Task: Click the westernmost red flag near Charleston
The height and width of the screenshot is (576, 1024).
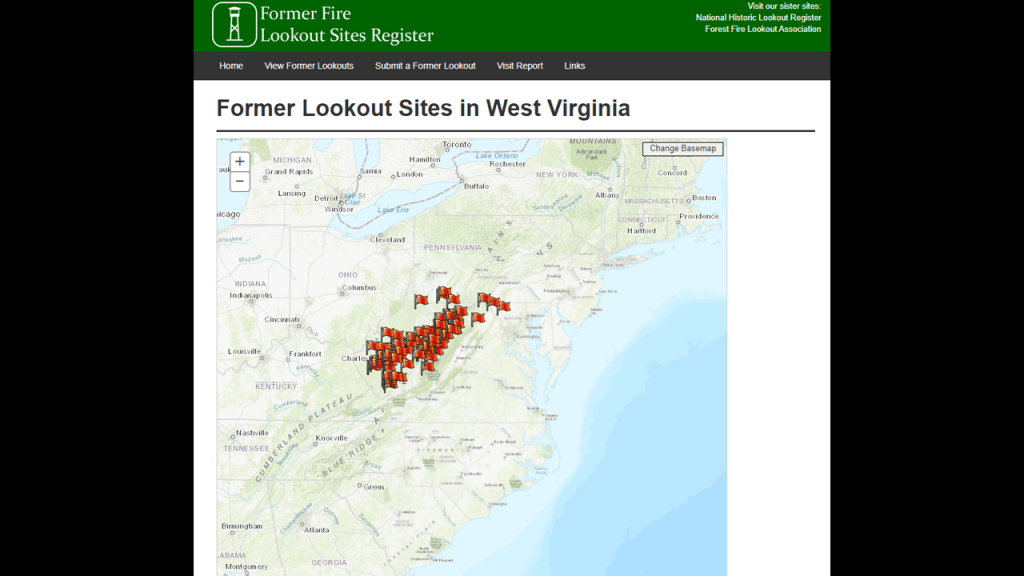Action: pyautogui.click(x=372, y=348)
